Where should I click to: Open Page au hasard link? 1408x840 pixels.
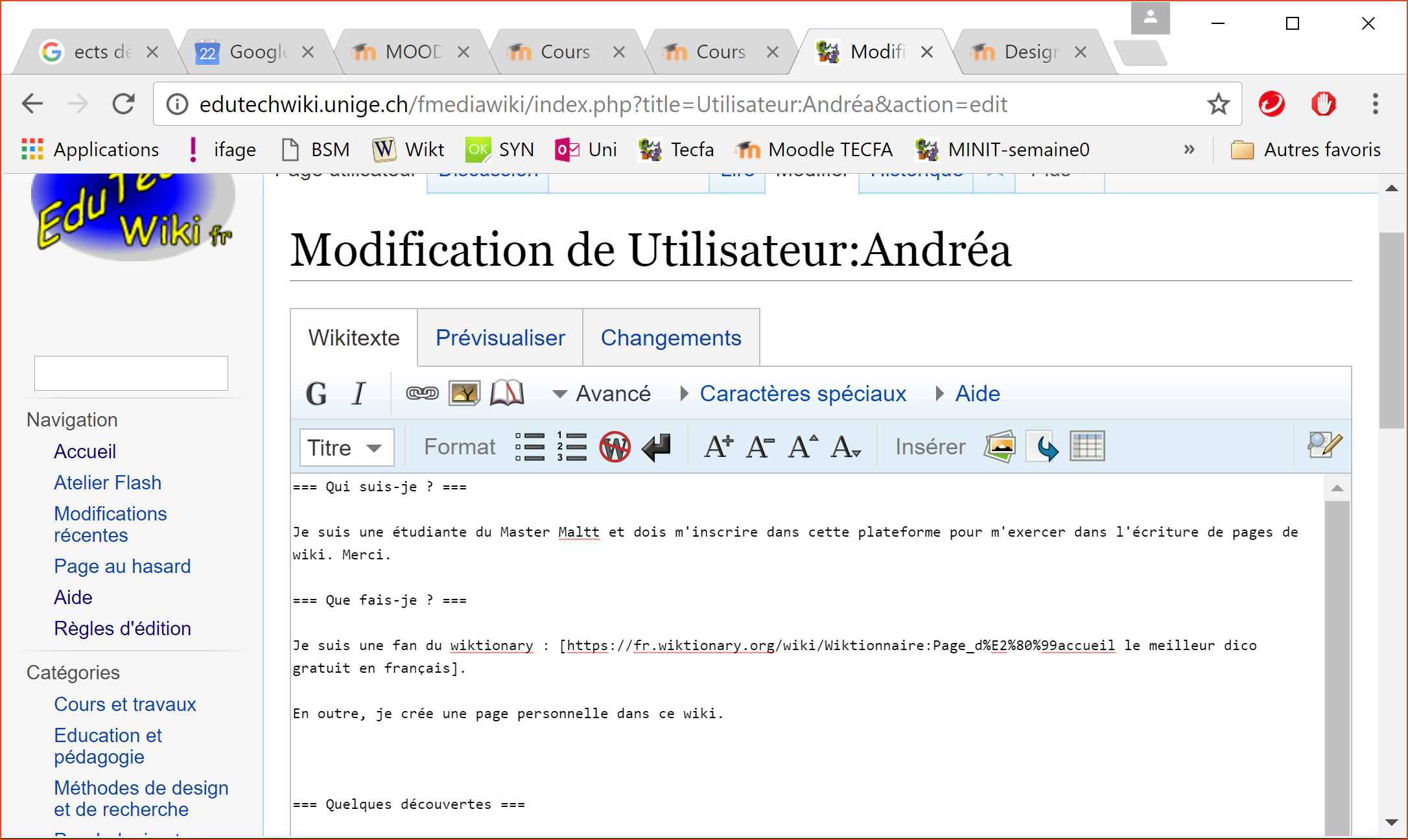123,566
